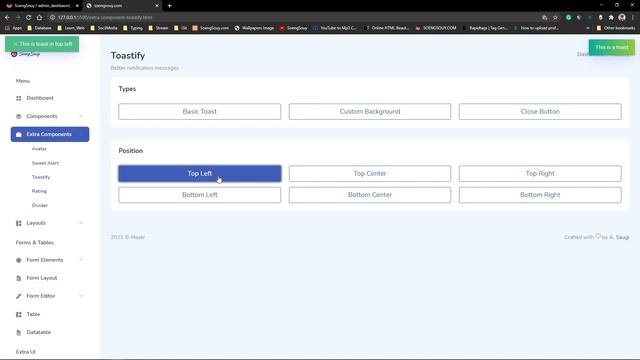The width and height of the screenshot is (640, 360).
Task: Close the active soengsouy.com tab
Action: click(157, 6)
